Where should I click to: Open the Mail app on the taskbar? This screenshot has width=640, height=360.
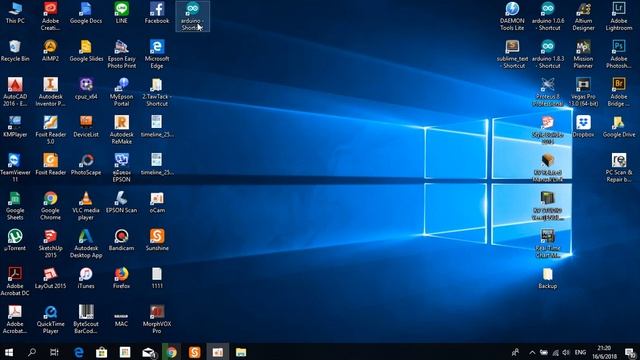[x=149, y=352]
